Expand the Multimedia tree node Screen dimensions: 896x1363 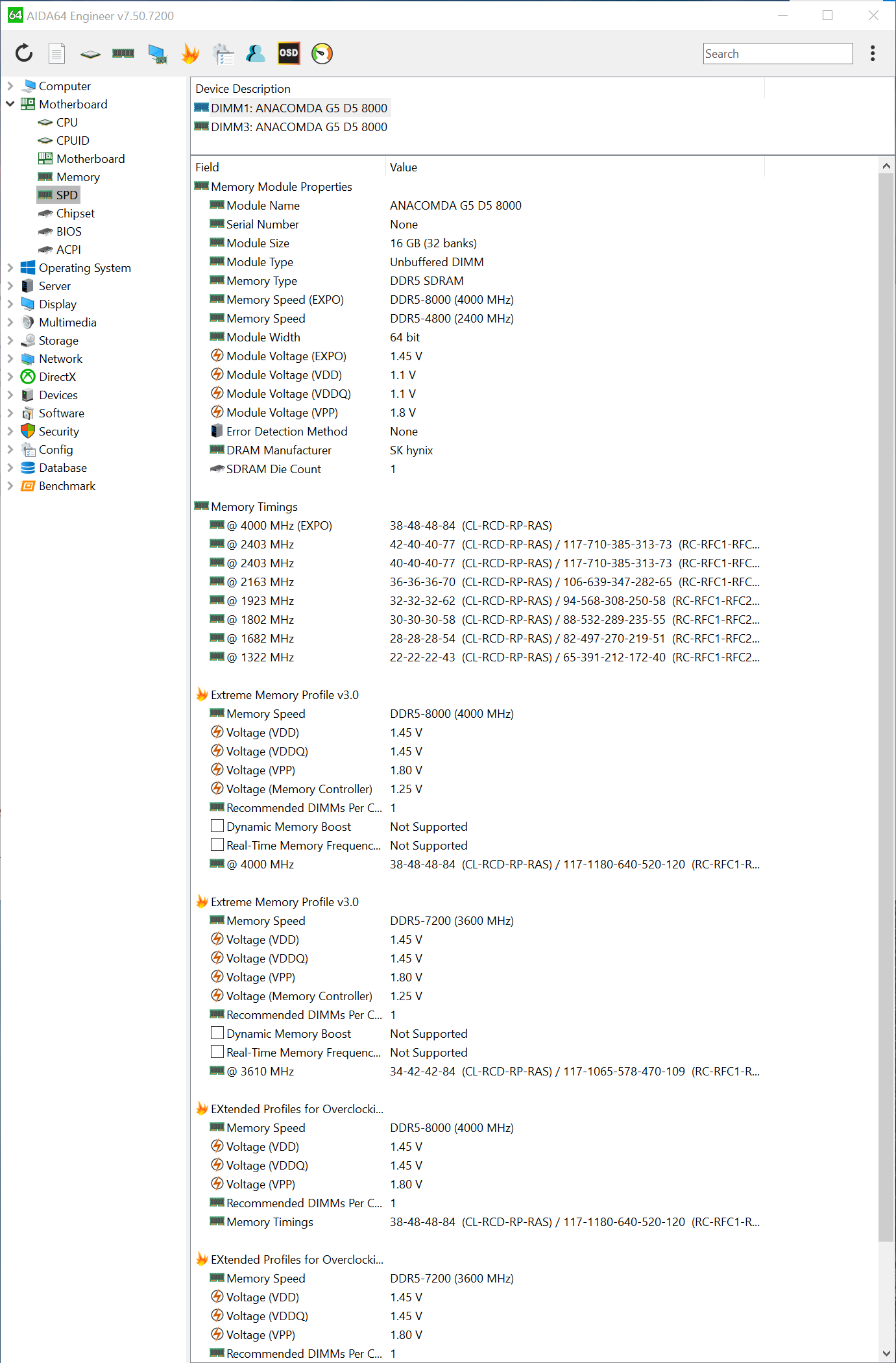pos(10,322)
